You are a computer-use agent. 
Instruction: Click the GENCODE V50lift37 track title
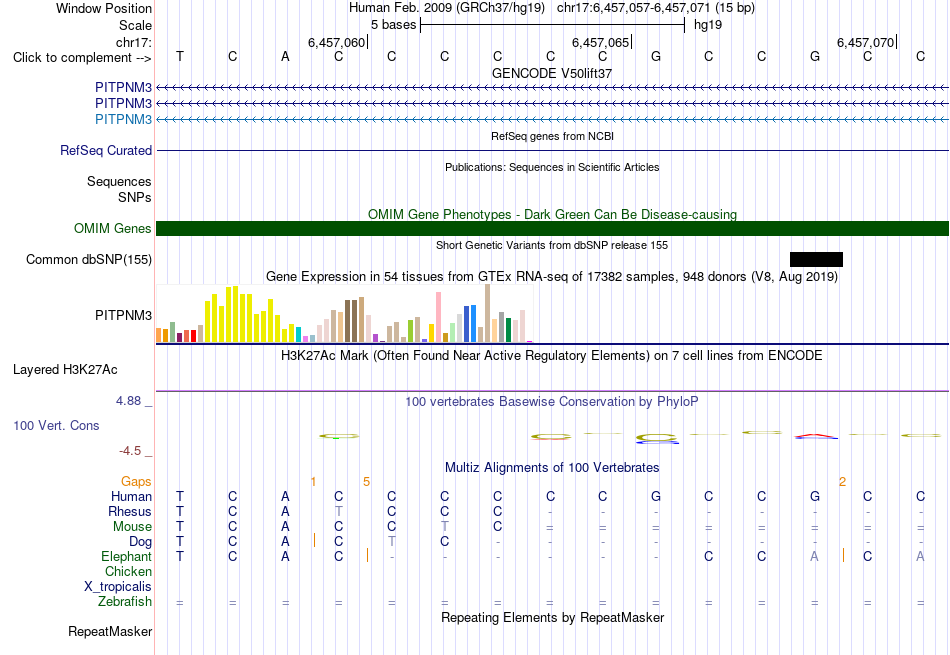[552, 73]
